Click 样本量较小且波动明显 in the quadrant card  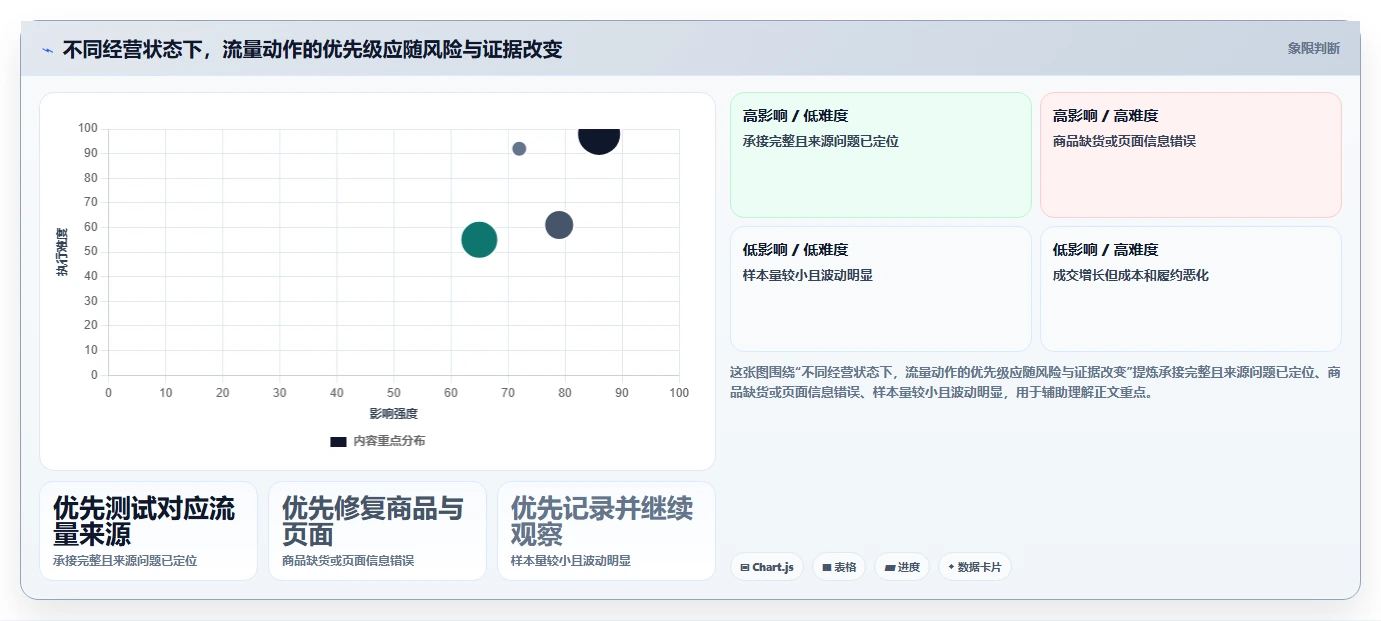click(x=808, y=275)
